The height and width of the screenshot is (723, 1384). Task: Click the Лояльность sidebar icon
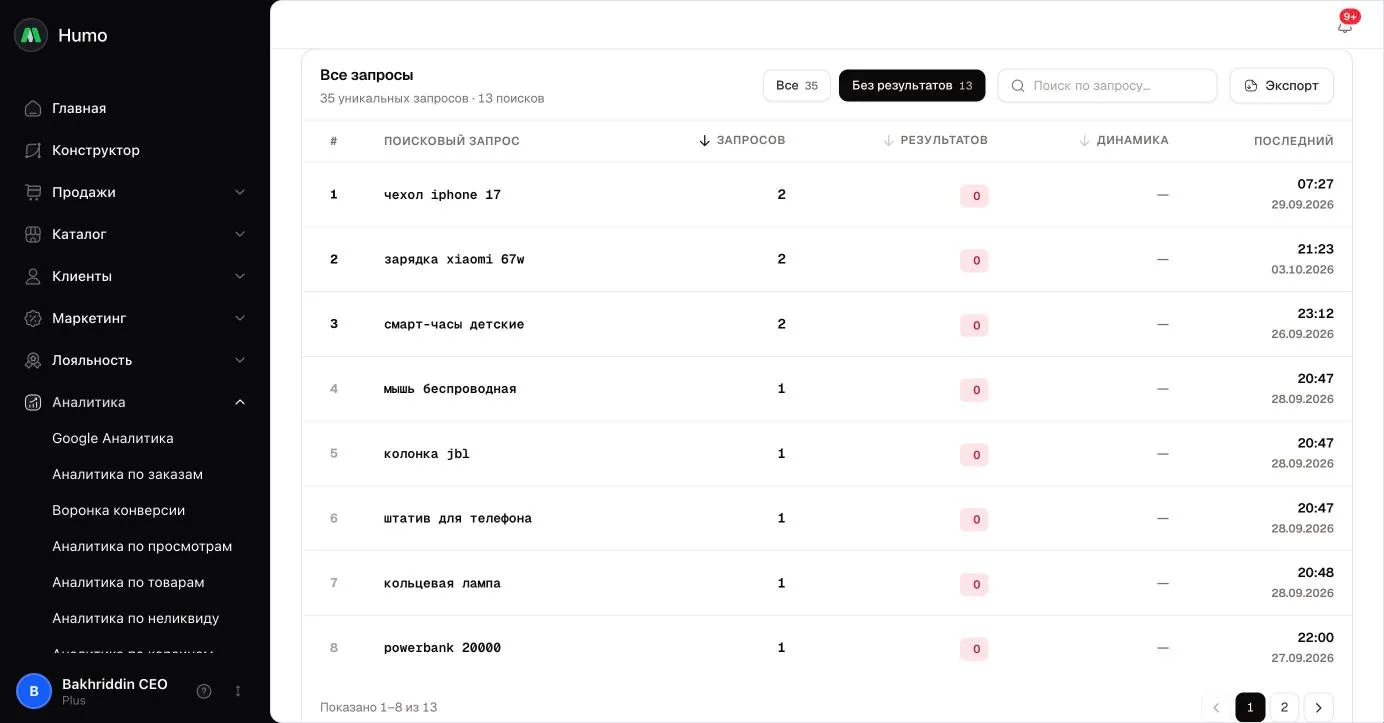coord(33,360)
